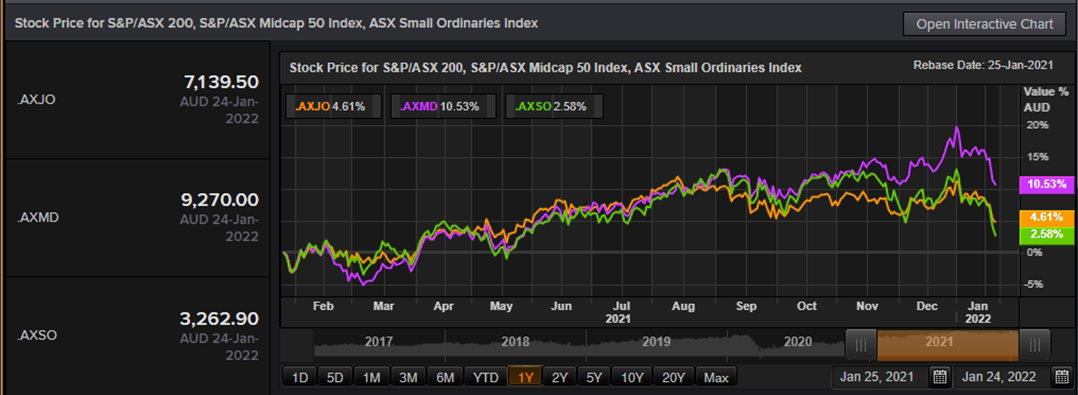The height and width of the screenshot is (395, 1078).
Task: Click the Aug month label on x-axis
Action: 684,306
